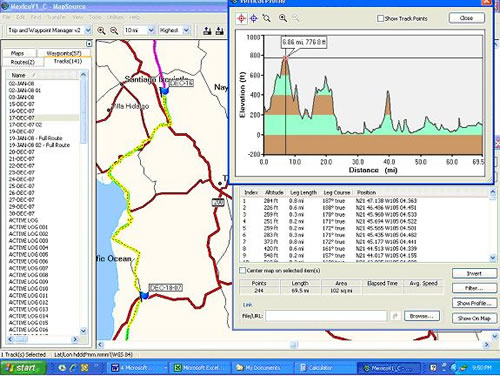Enable Show Track Points checkbox

click(x=380, y=18)
